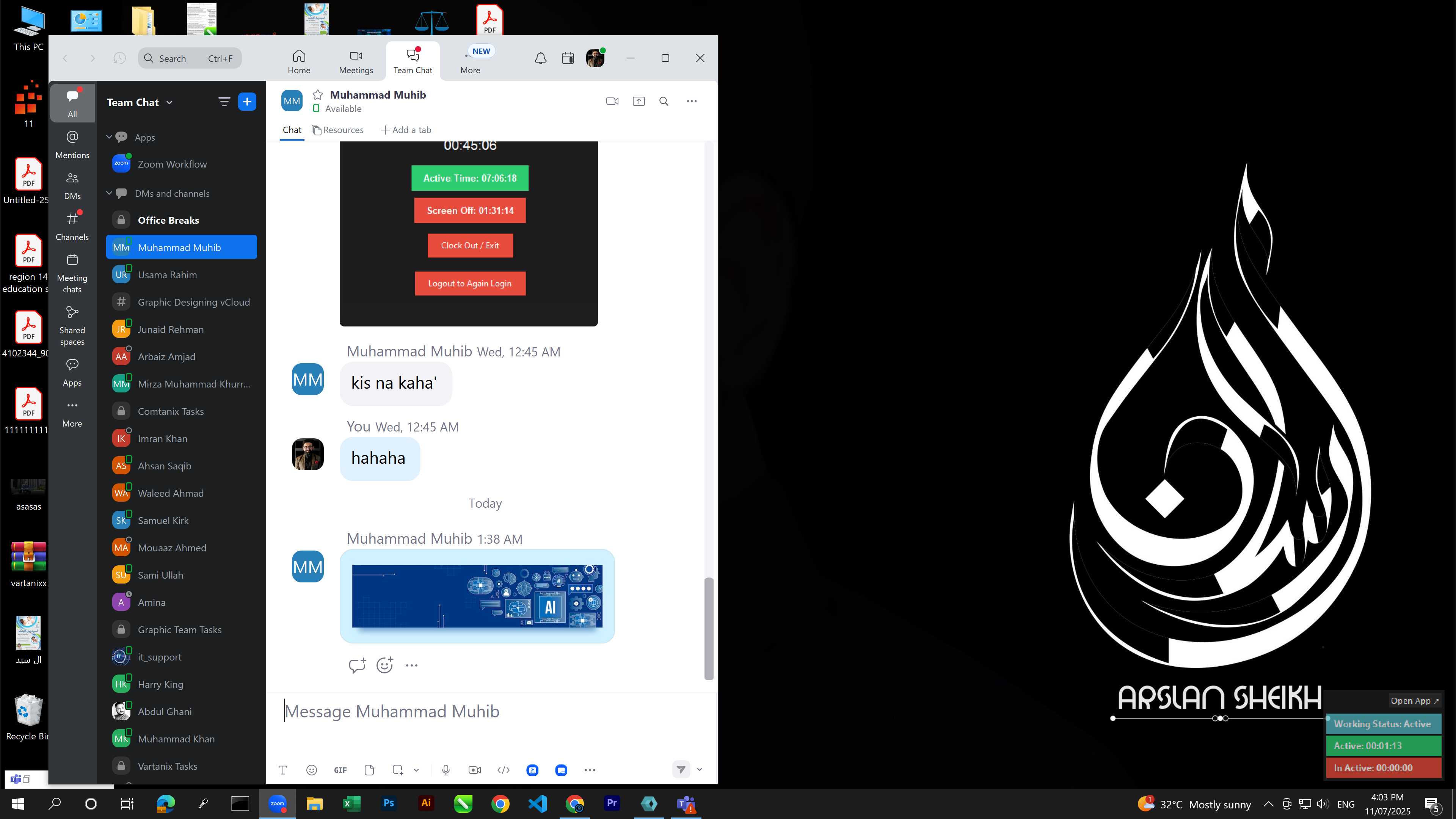Screen dimensions: 1456x819
Task: Open the notifications bell
Action: pos(540,58)
